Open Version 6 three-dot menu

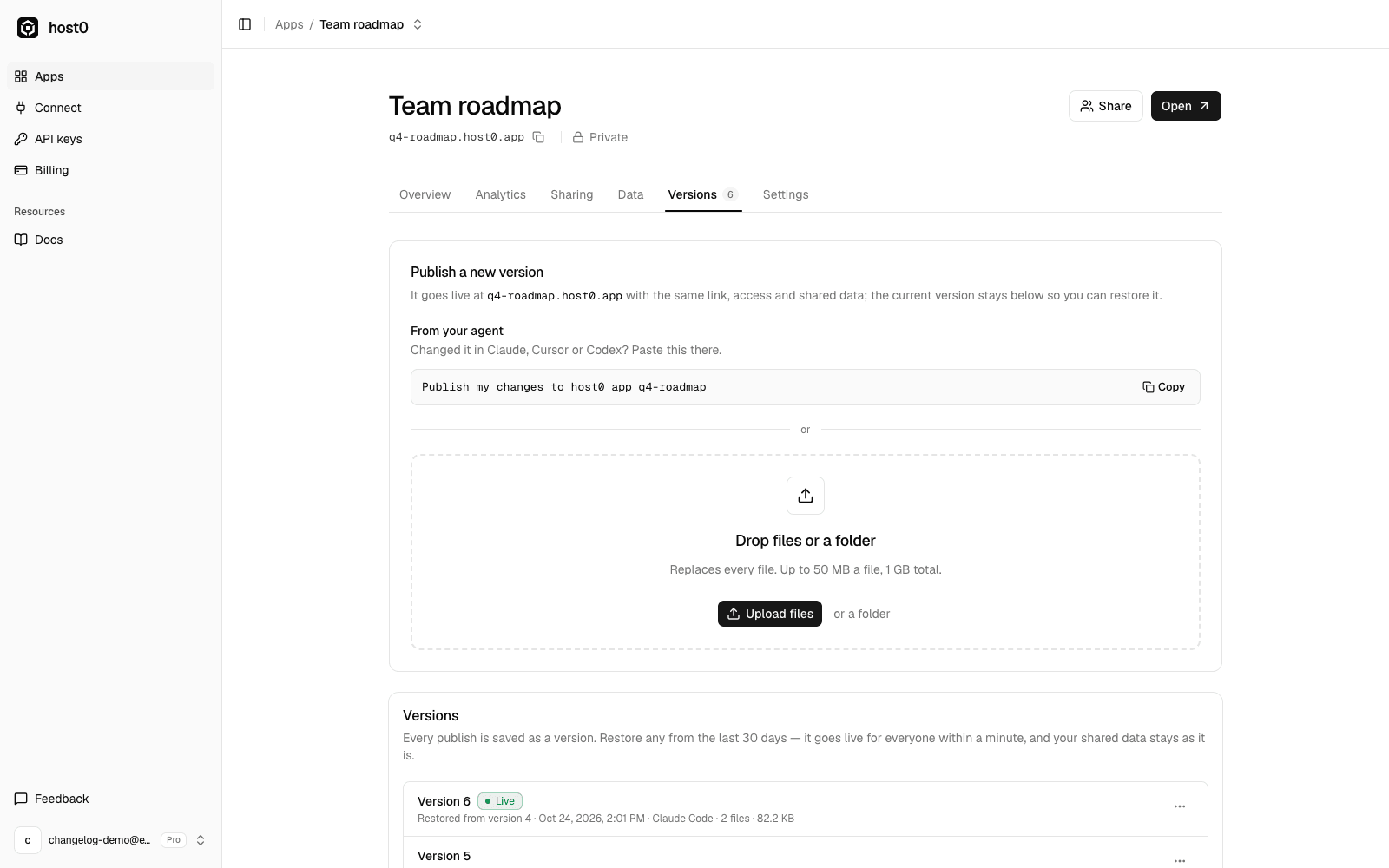(x=1180, y=806)
